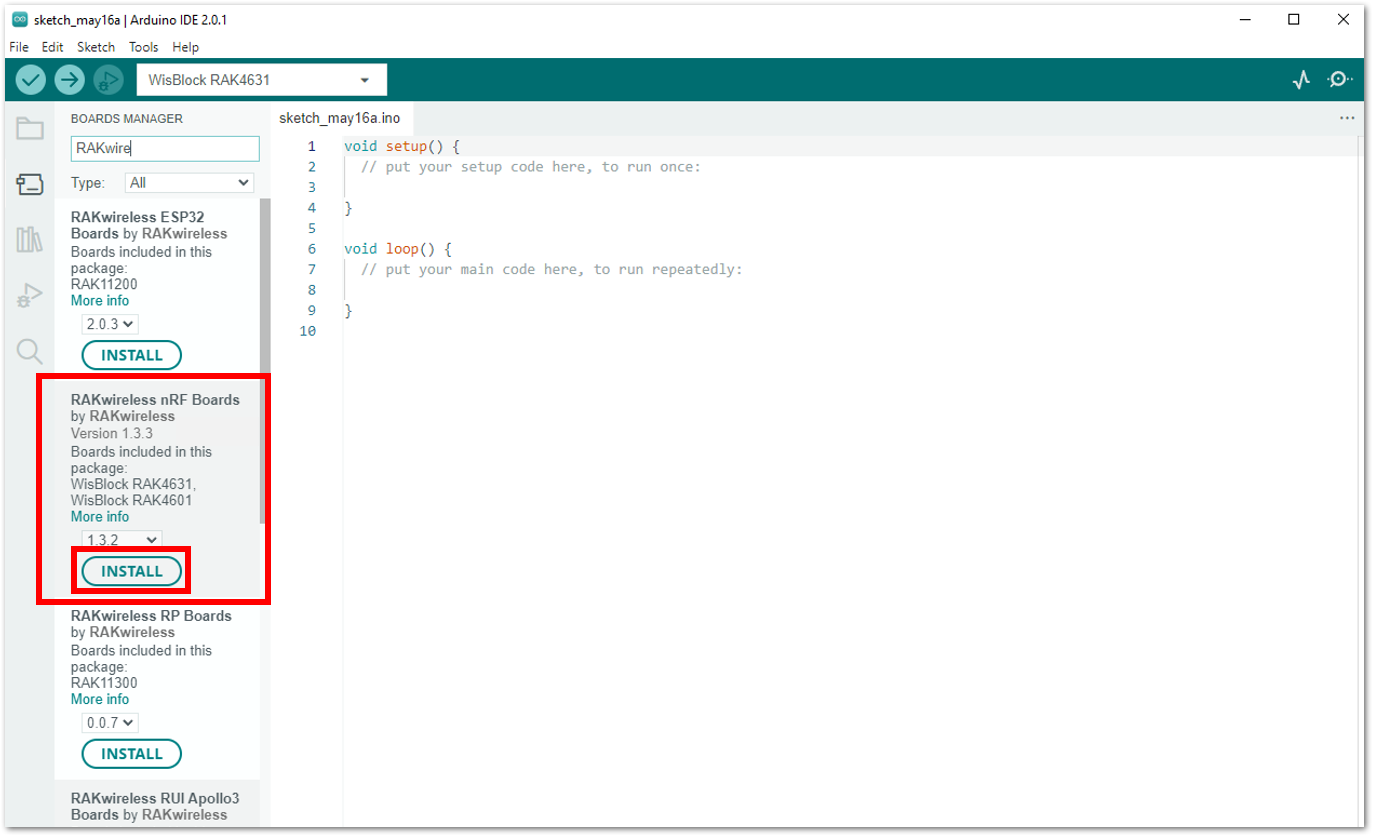1373x836 pixels.
Task: Click the 'put your main code here' comment
Action: [552, 270]
